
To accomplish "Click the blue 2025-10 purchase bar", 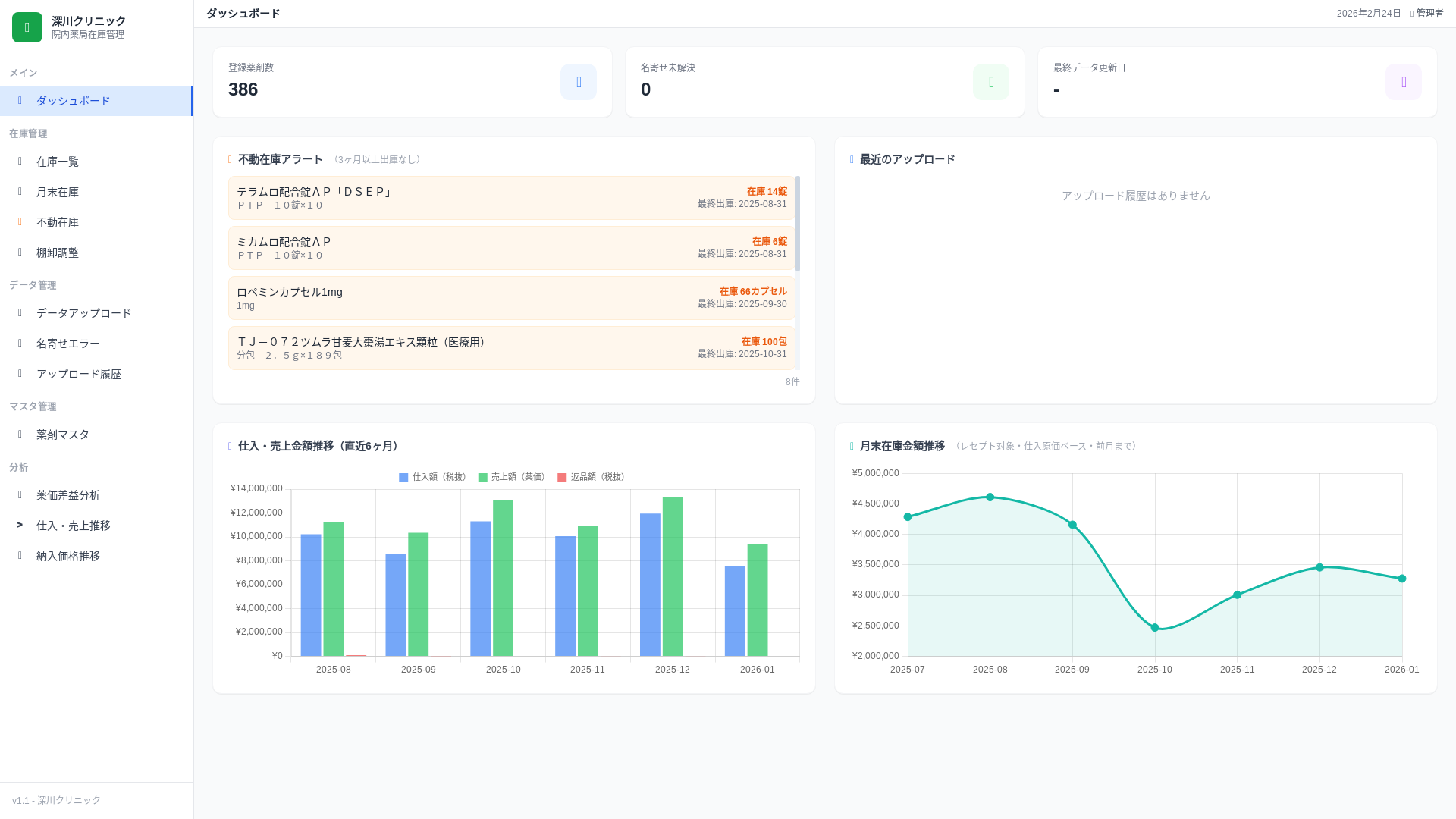I will point(481,589).
